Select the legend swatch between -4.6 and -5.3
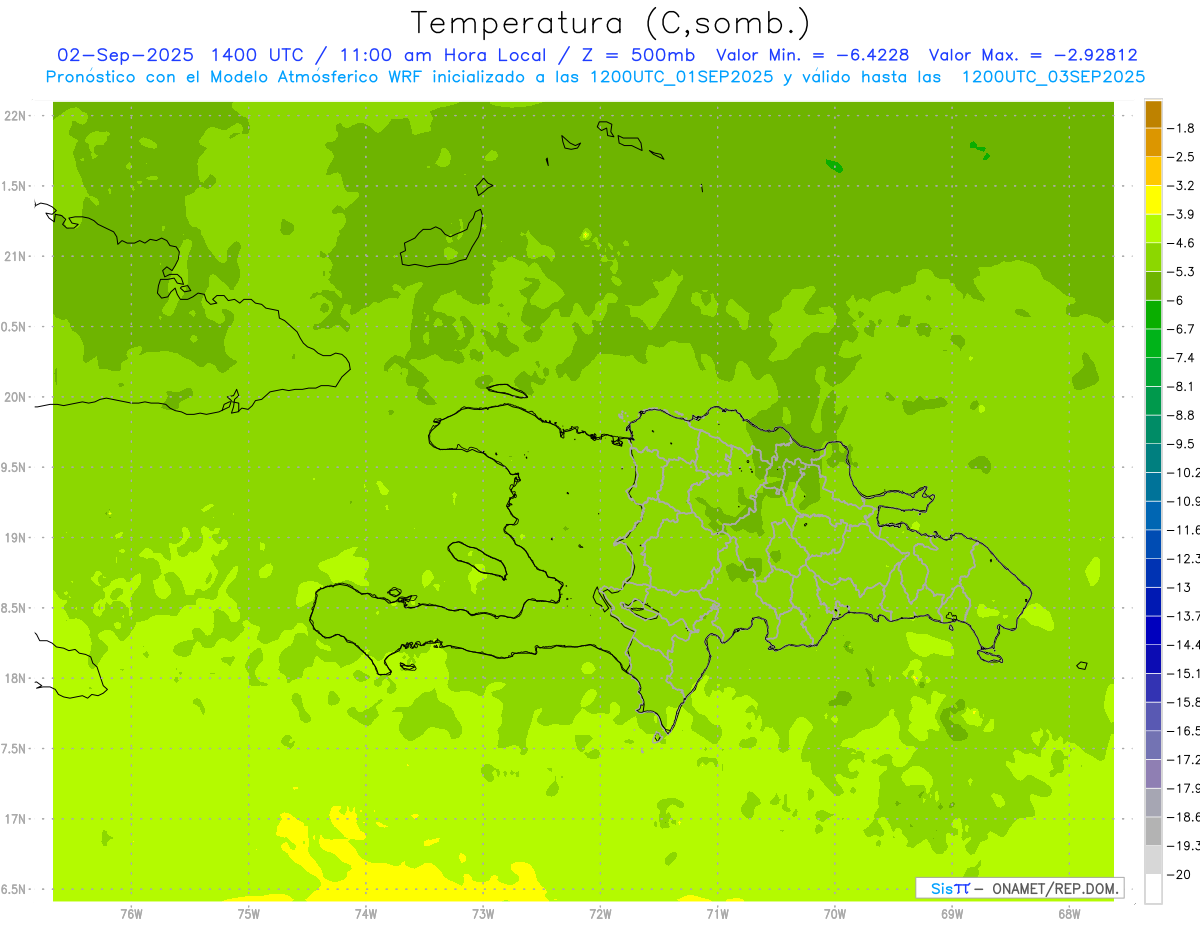 (1153, 257)
